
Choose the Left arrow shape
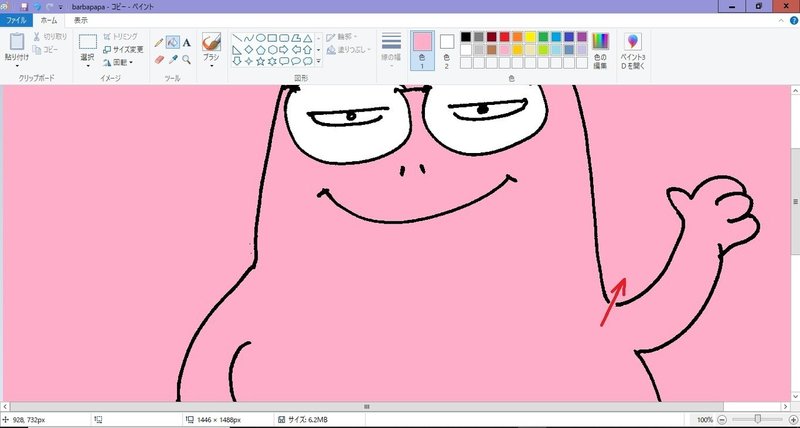click(x=296, y=50)
